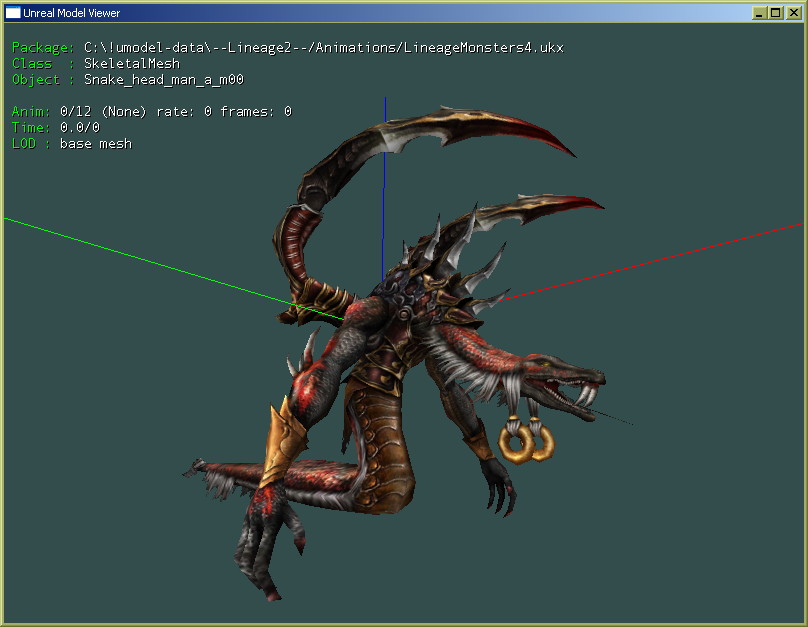This screenshot has height=627, width=808.
Task: Click the green 'Package:' label
Action: (43, 47)
